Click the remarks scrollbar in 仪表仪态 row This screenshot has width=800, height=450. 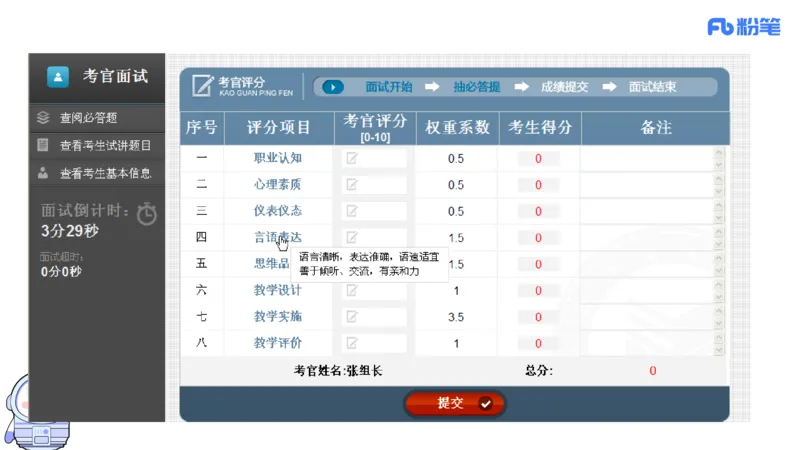(x=719, y=212)
